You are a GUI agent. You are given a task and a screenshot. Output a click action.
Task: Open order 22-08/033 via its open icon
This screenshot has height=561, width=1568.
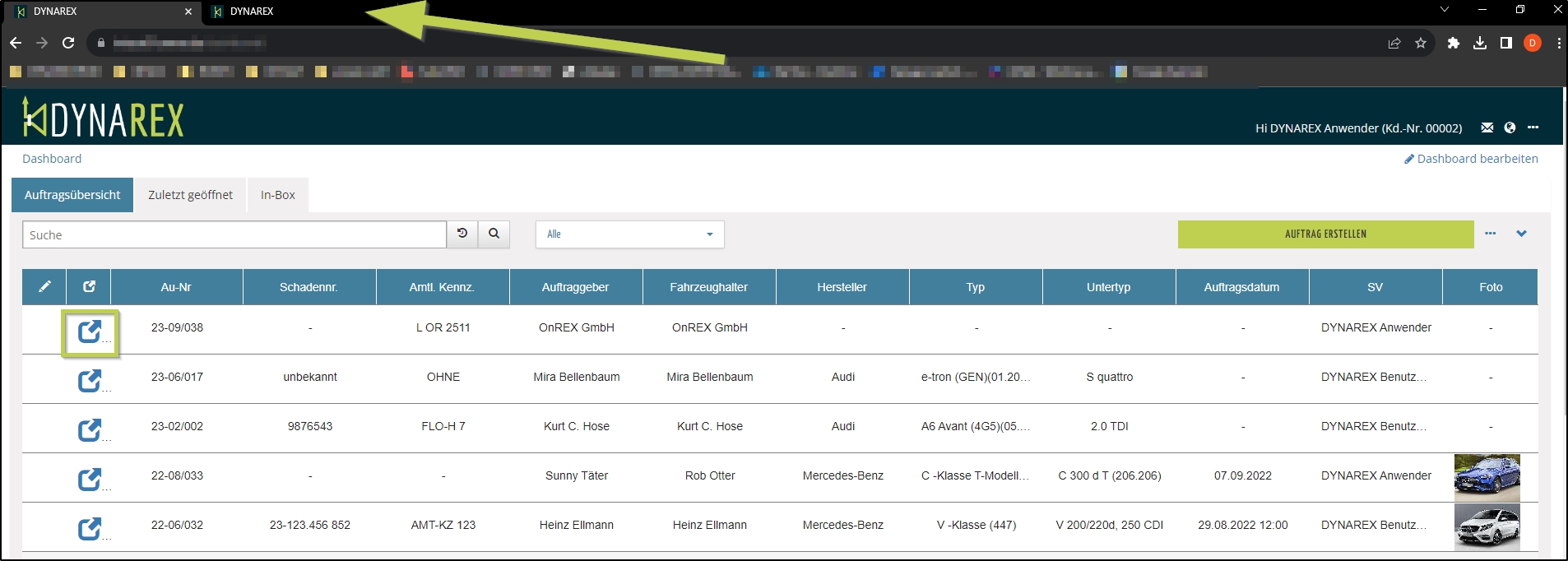pyautogui.click(x=89, y=480)
